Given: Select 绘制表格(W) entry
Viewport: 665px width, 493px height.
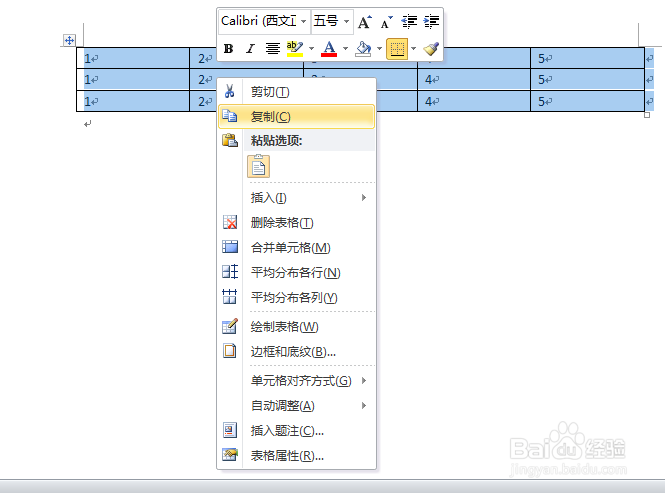Looking at the screenshot, I should point(296,327).
